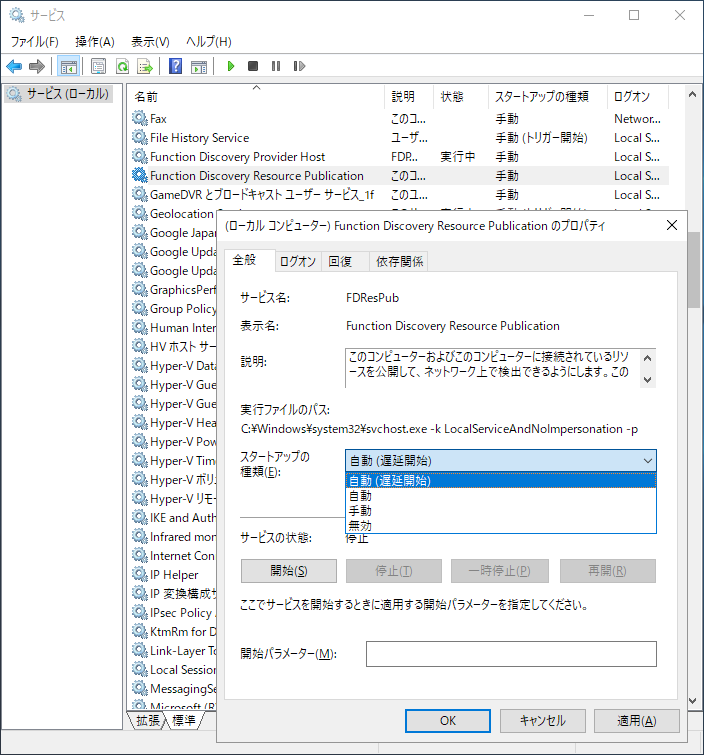Switch to the 拡張 view tab
Viewport: 704px width, 755px height.
point(148,720)
